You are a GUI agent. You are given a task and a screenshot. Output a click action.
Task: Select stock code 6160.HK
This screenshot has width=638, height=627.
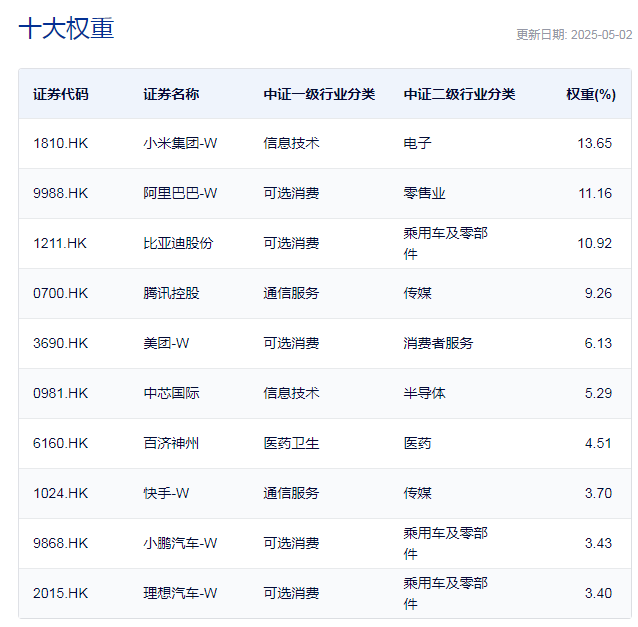(61, 443)
